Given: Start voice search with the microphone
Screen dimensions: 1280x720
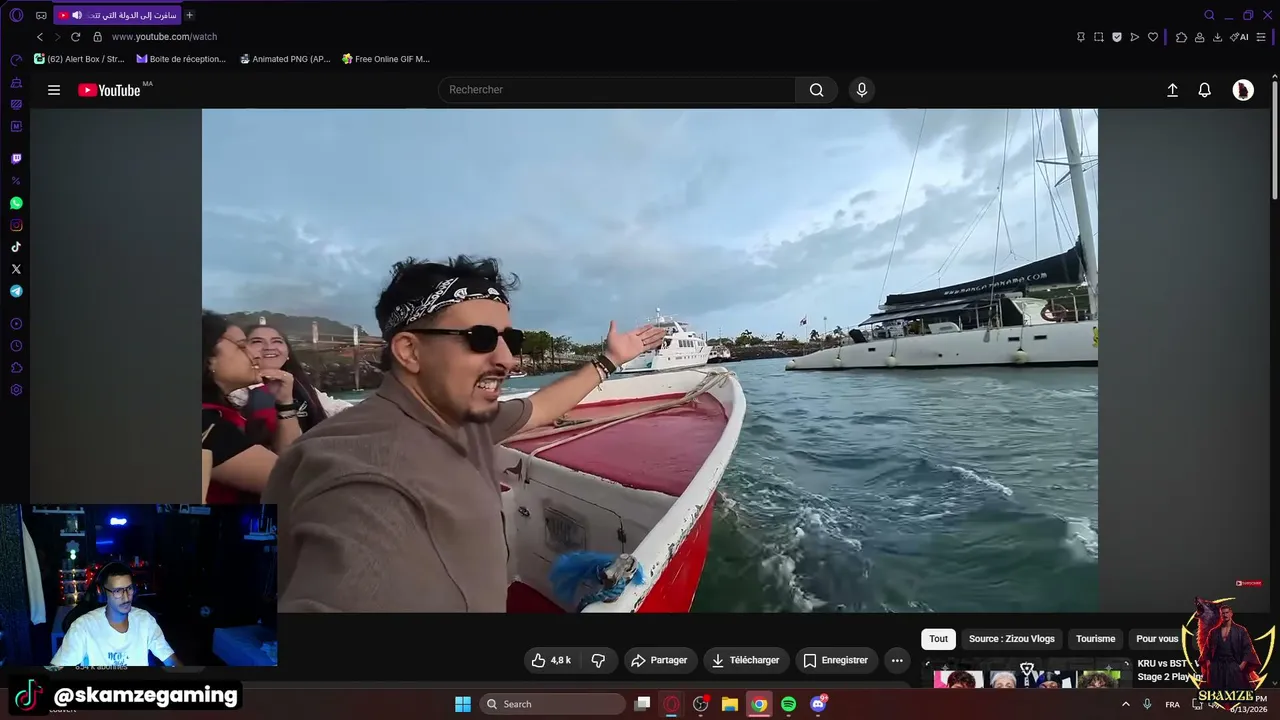Looking at the screenshot, I should [862, 90].
